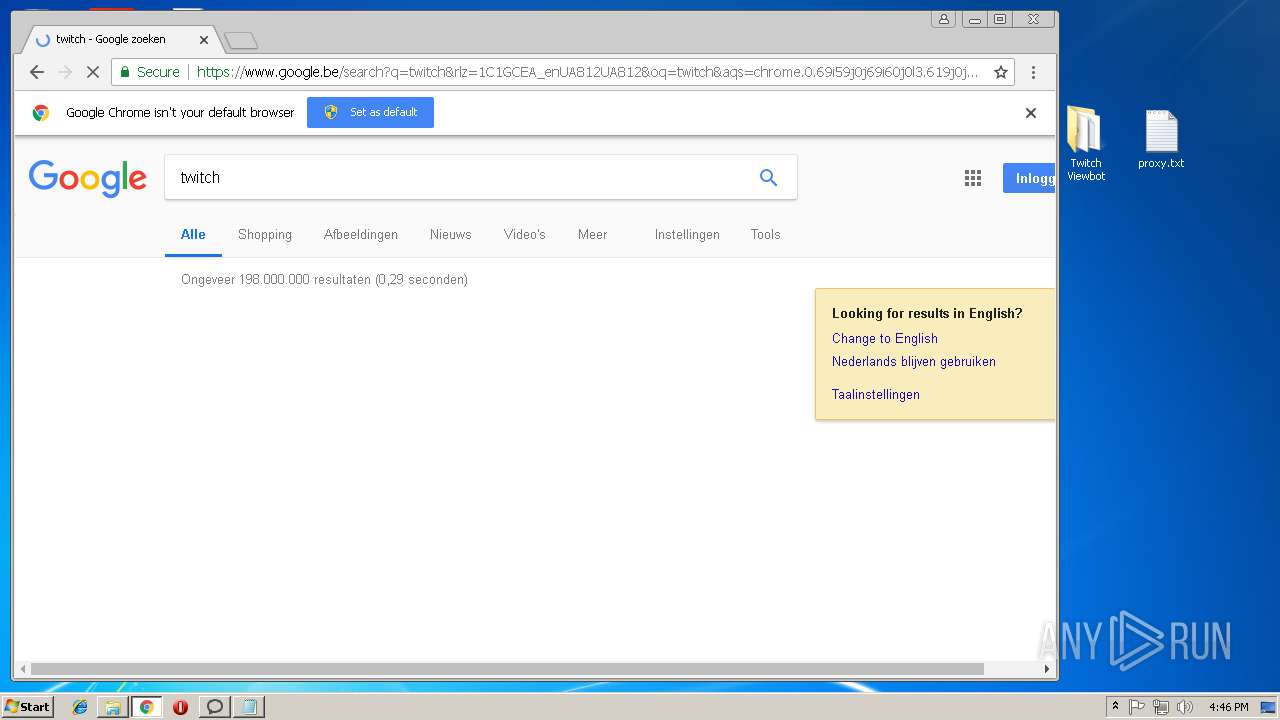Open the Instellingen menu
The width and height of the screenshot is (1280, 720).
point(687,234)
